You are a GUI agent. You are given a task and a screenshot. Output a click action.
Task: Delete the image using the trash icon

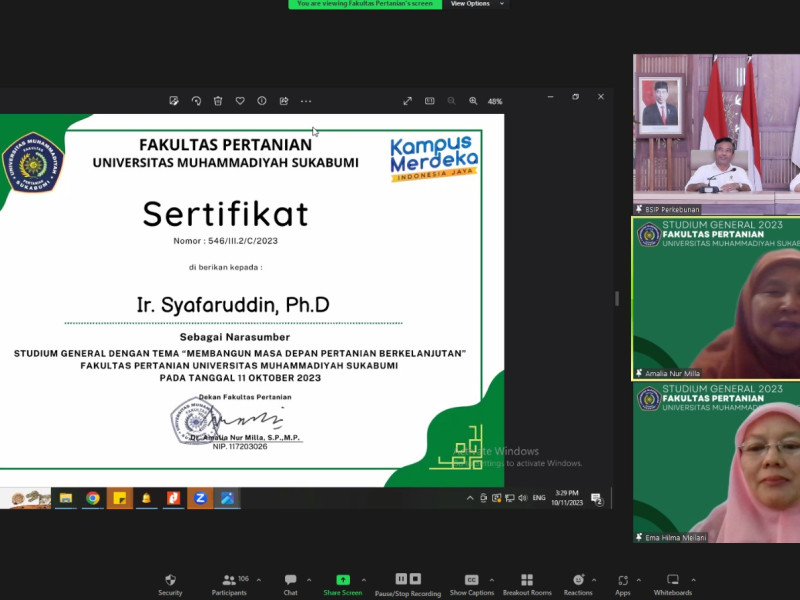click(218, 101)
